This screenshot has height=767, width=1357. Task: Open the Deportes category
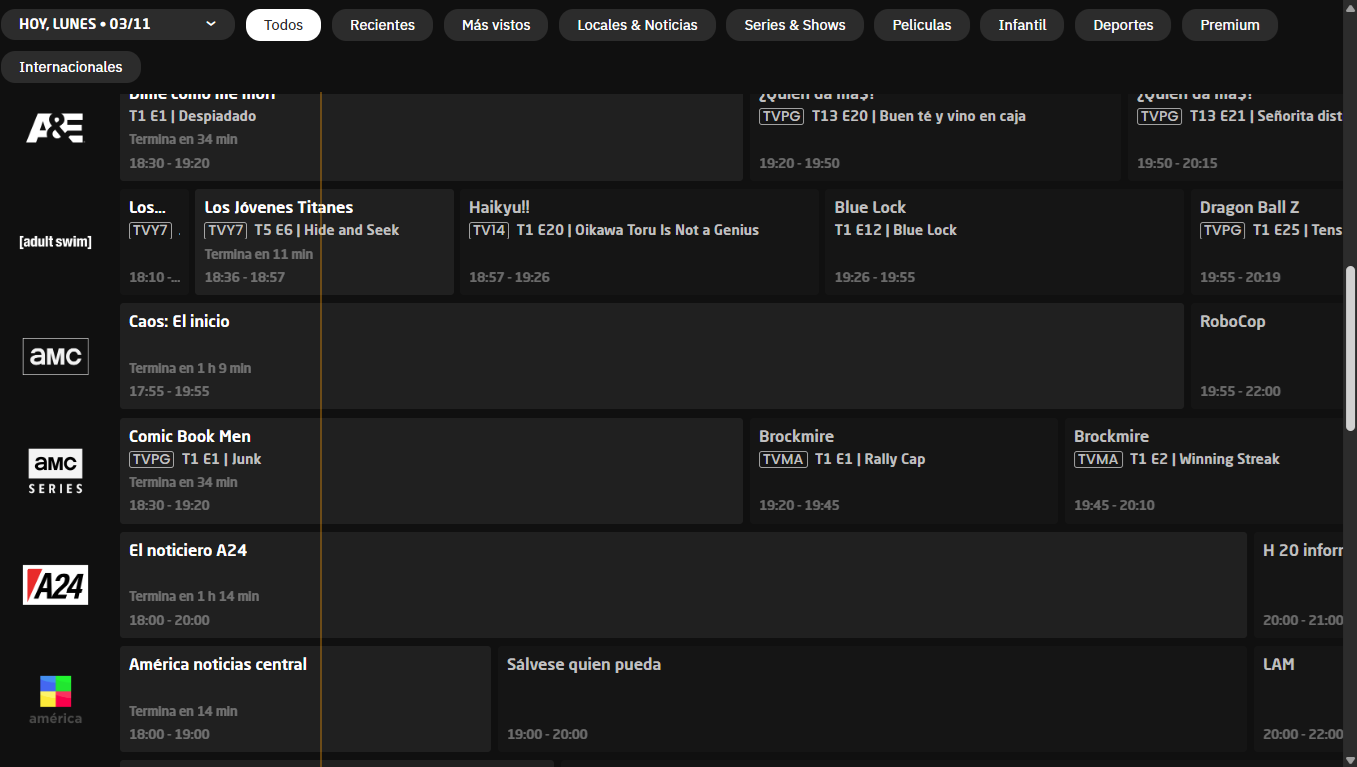[x=1122, y=25]
